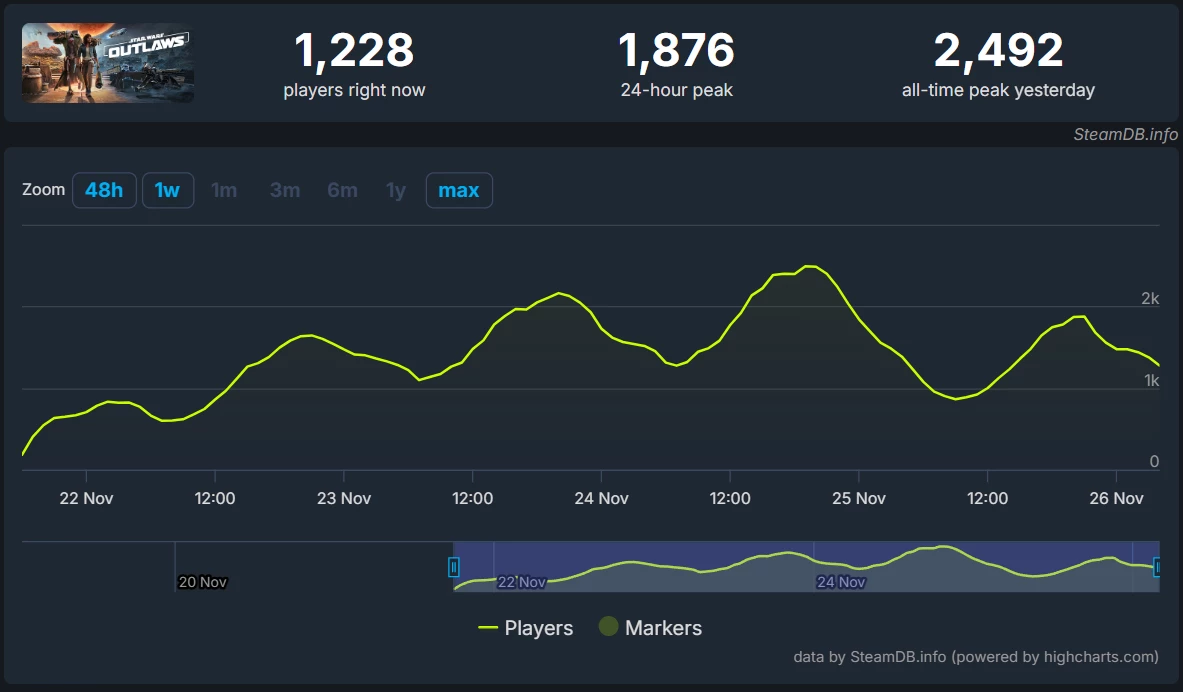This screenshot has height=692, width=1183.
Task: Toggle the Markers series in legend
Action: (650, 628)
